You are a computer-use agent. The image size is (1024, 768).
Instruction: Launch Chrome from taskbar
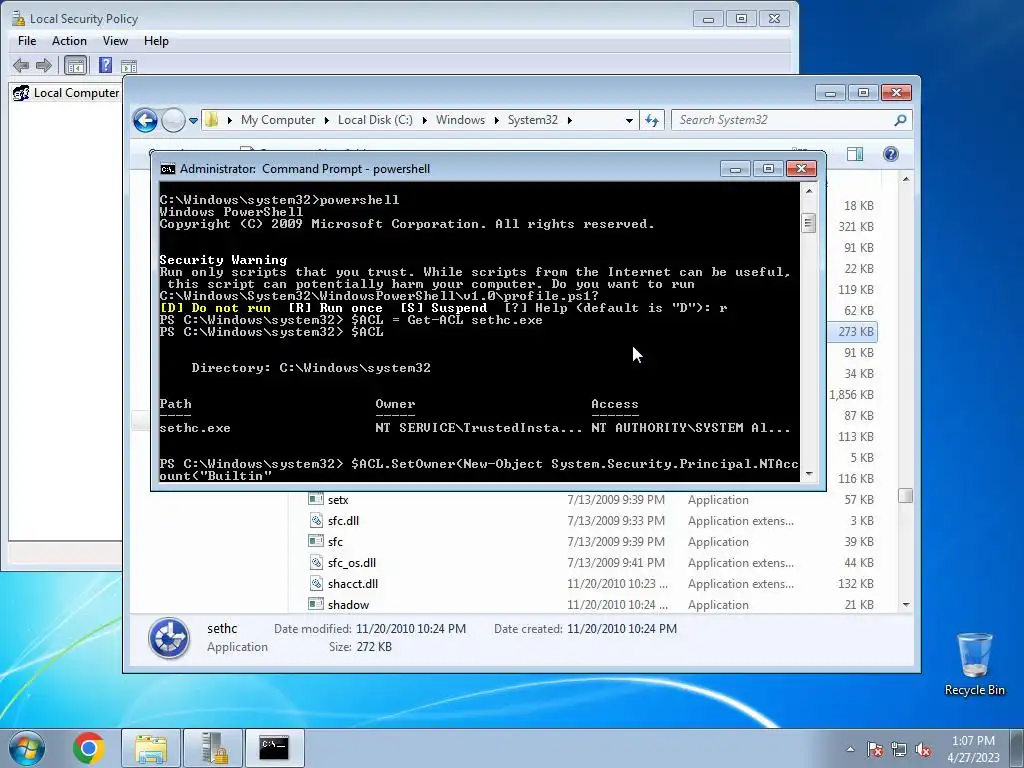tap(89, 748)
